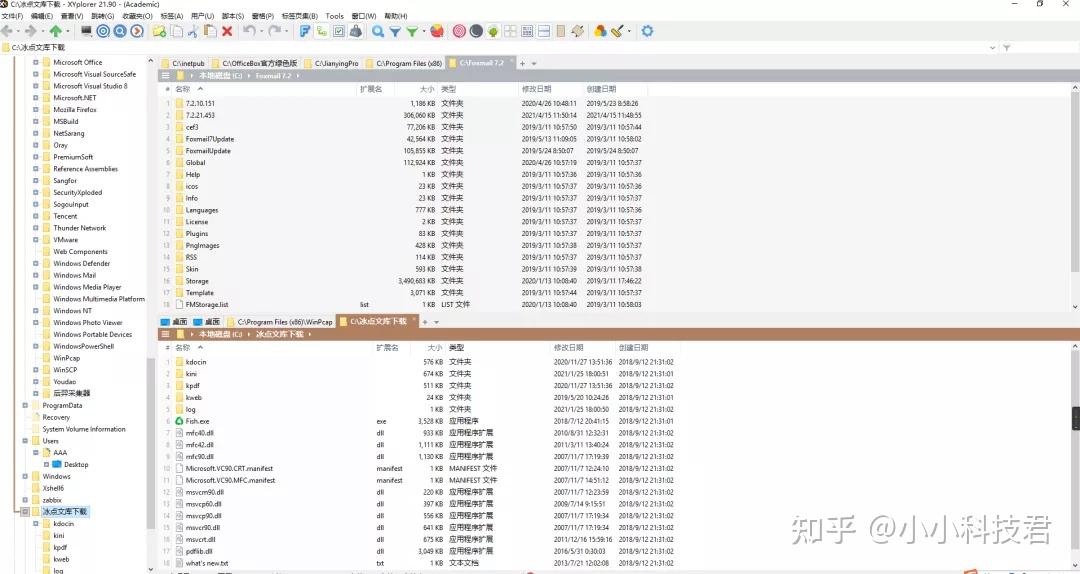This screenshot has width=1080, height=574.
Task: Expand the VMware tree node
Action: pyautogui.click(x=36, y=240)
